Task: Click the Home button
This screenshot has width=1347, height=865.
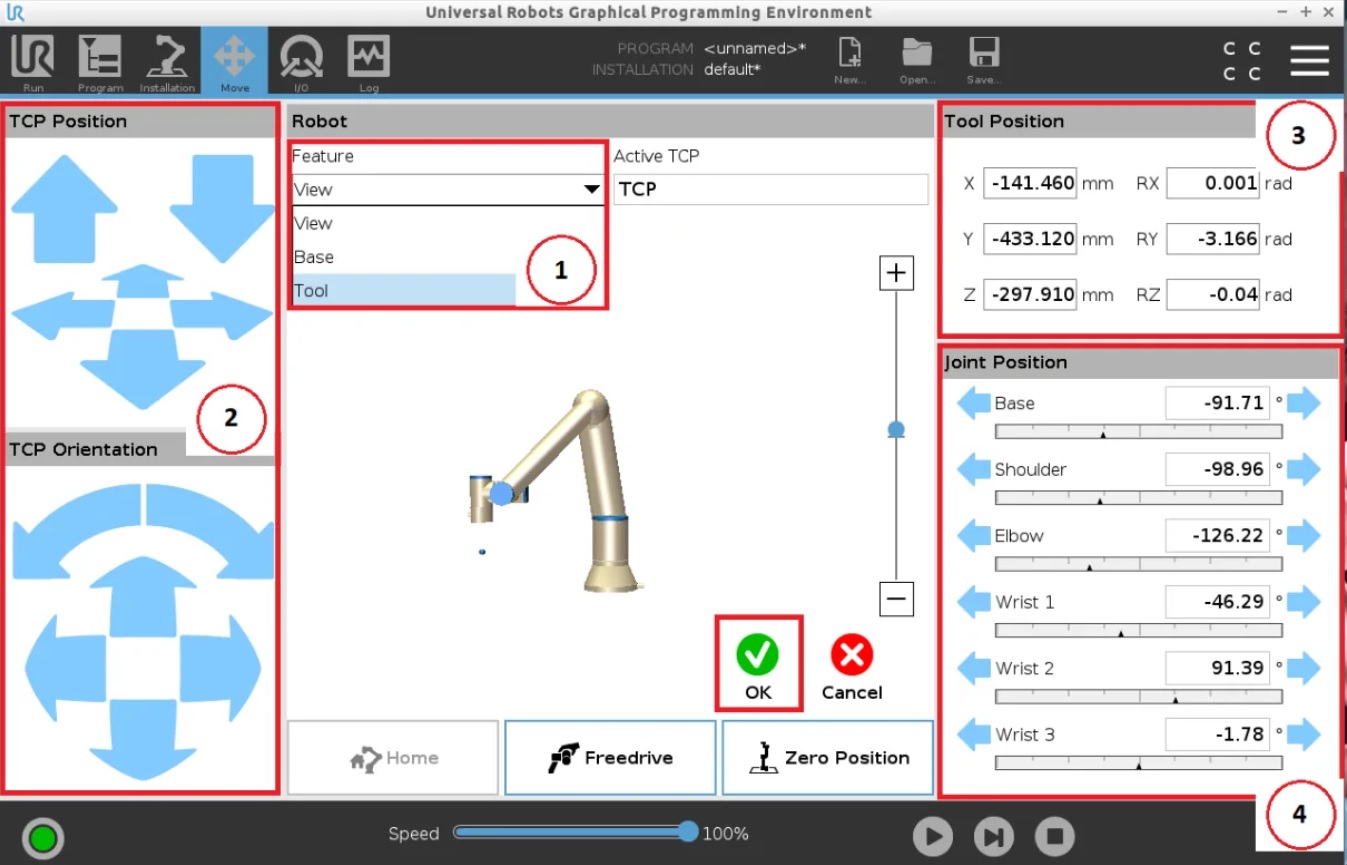Action: click(393, 758)
